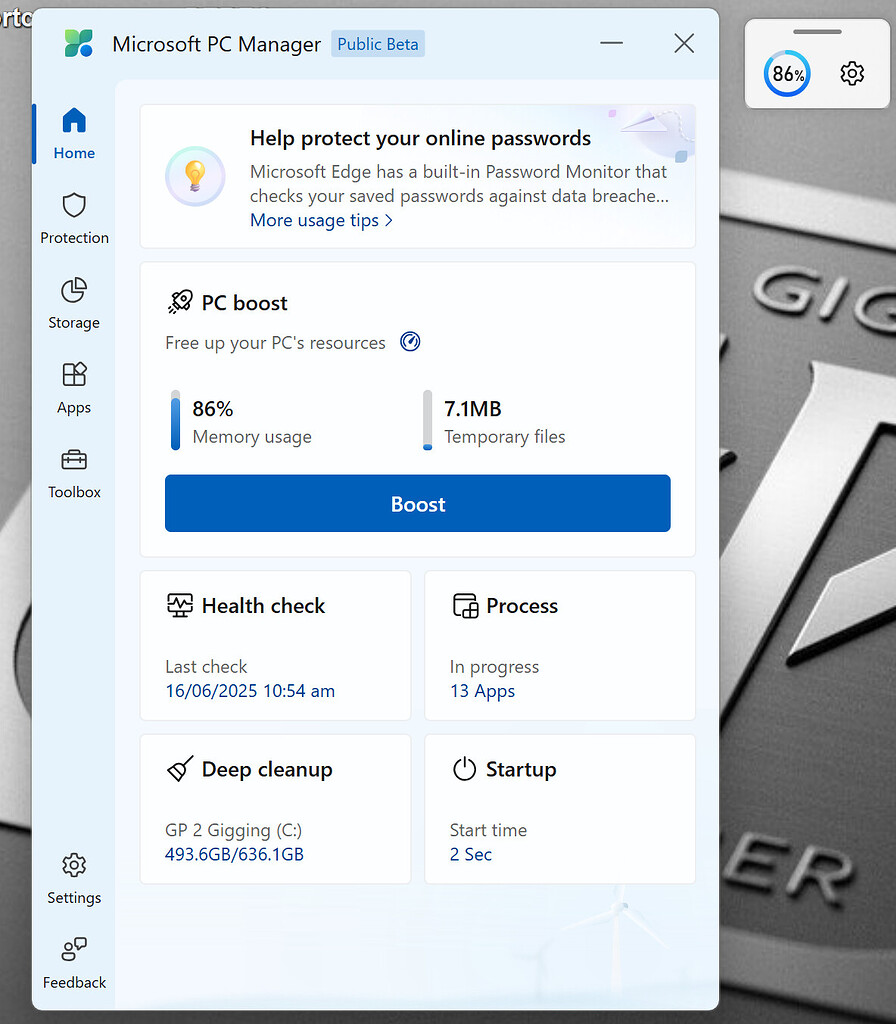Image resolution: width=896 pixels, height=1024 pixels.
Task: Select the Home icon in the sidebar
Action: [x=73, y=120]
